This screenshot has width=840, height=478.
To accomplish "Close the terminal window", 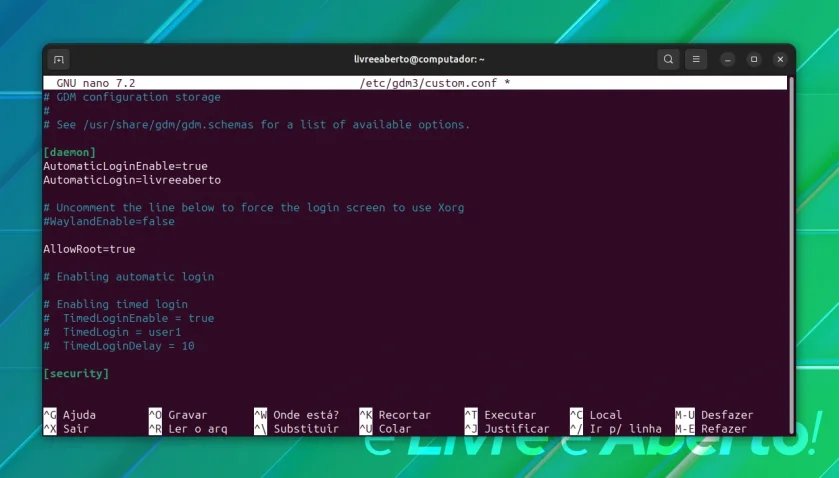I will point(780,59).
